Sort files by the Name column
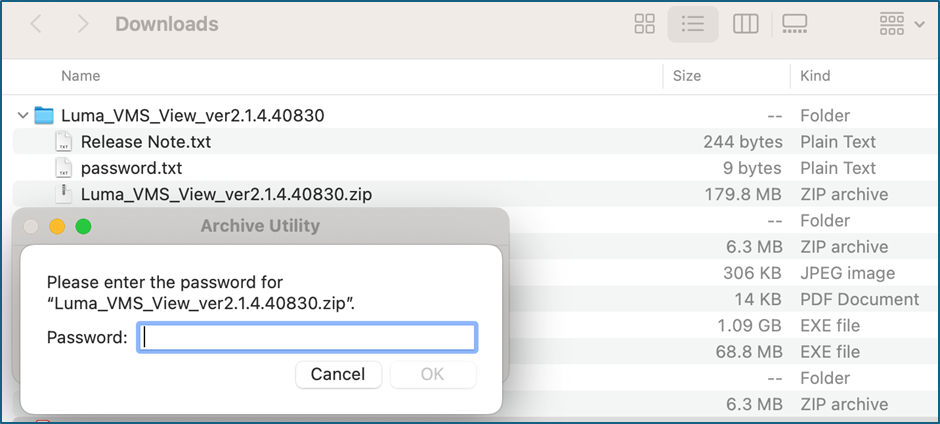 (x=80, y=76)
